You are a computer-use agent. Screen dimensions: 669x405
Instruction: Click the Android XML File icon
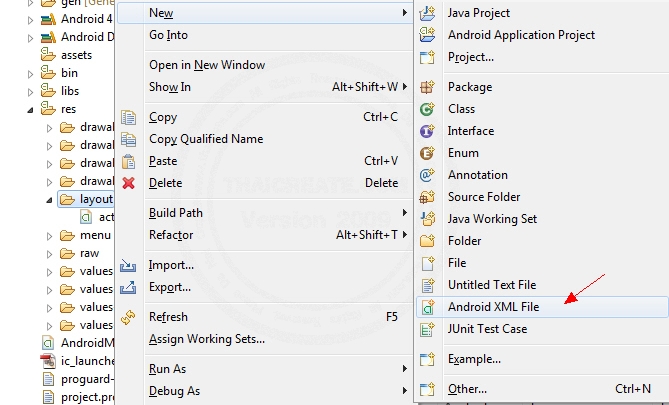(428, 307)
